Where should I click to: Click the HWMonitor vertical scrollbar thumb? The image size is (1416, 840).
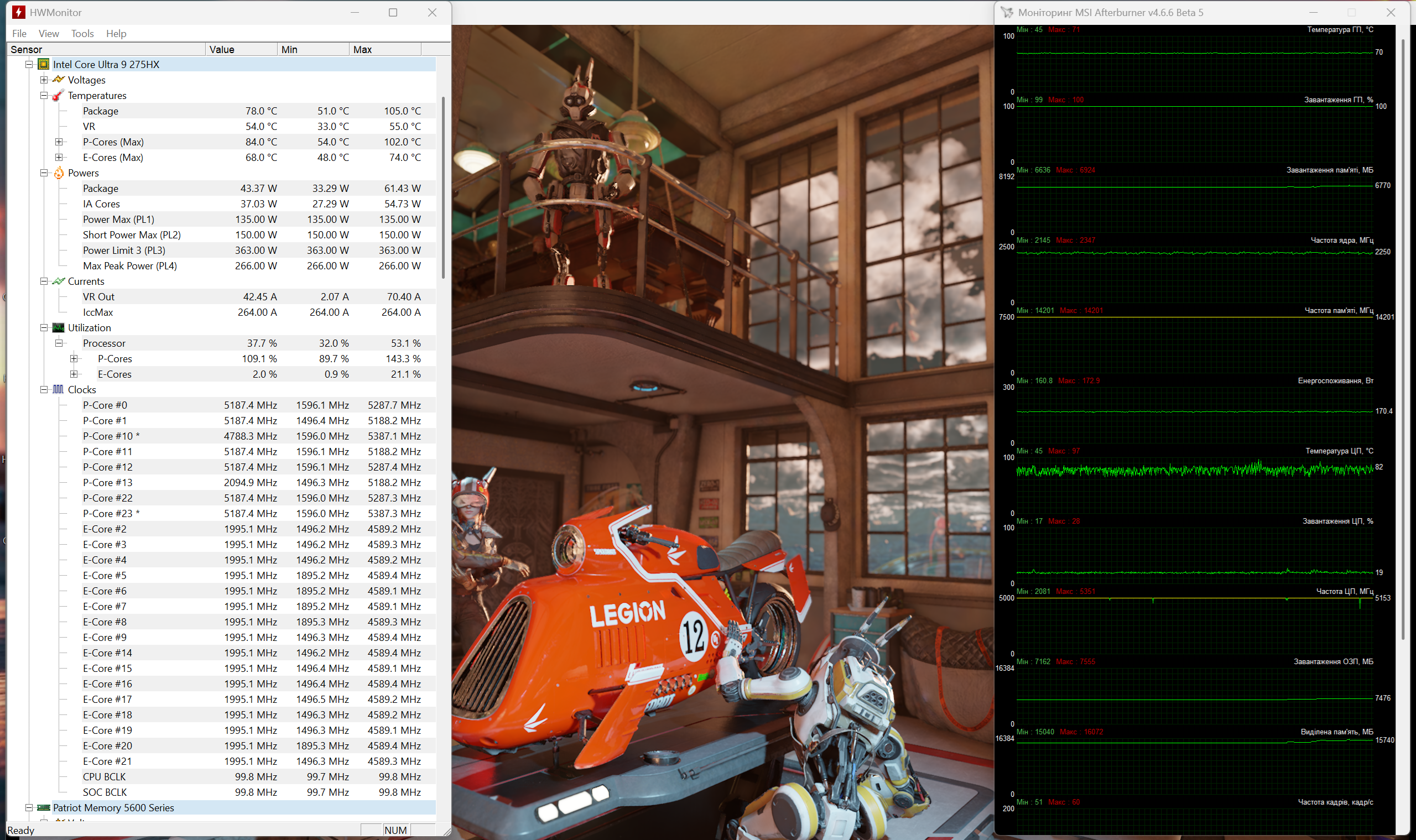point(443,187)
